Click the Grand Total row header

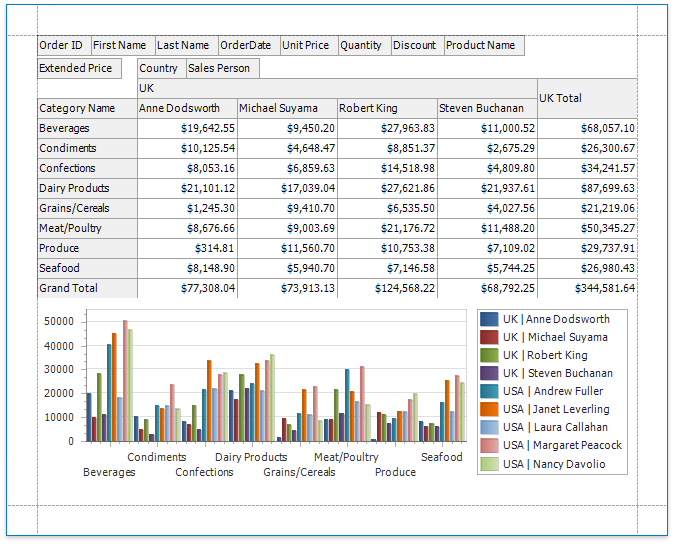pyautogui.click(x=86, y=288)
